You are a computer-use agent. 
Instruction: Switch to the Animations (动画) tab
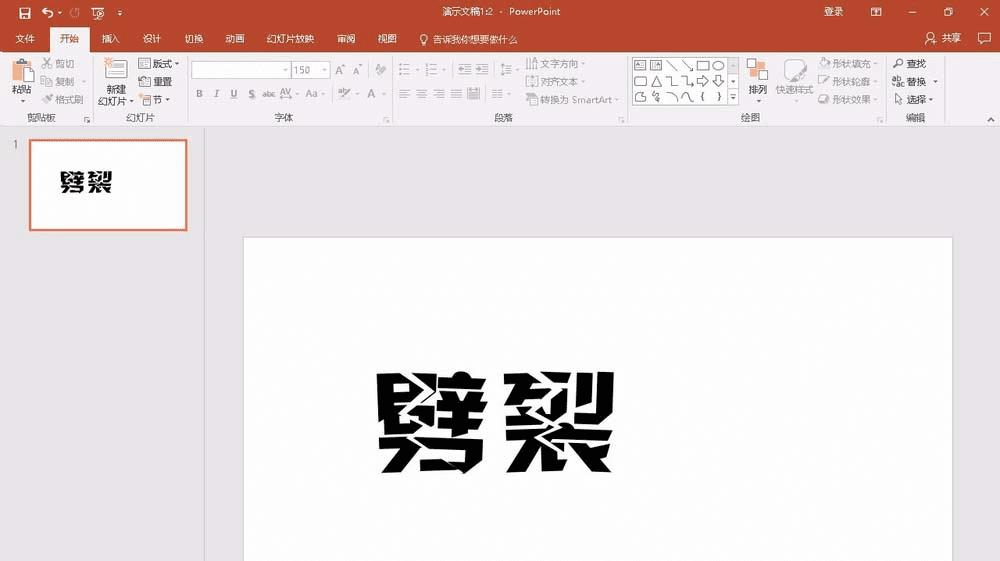click(x=235, y=39)
